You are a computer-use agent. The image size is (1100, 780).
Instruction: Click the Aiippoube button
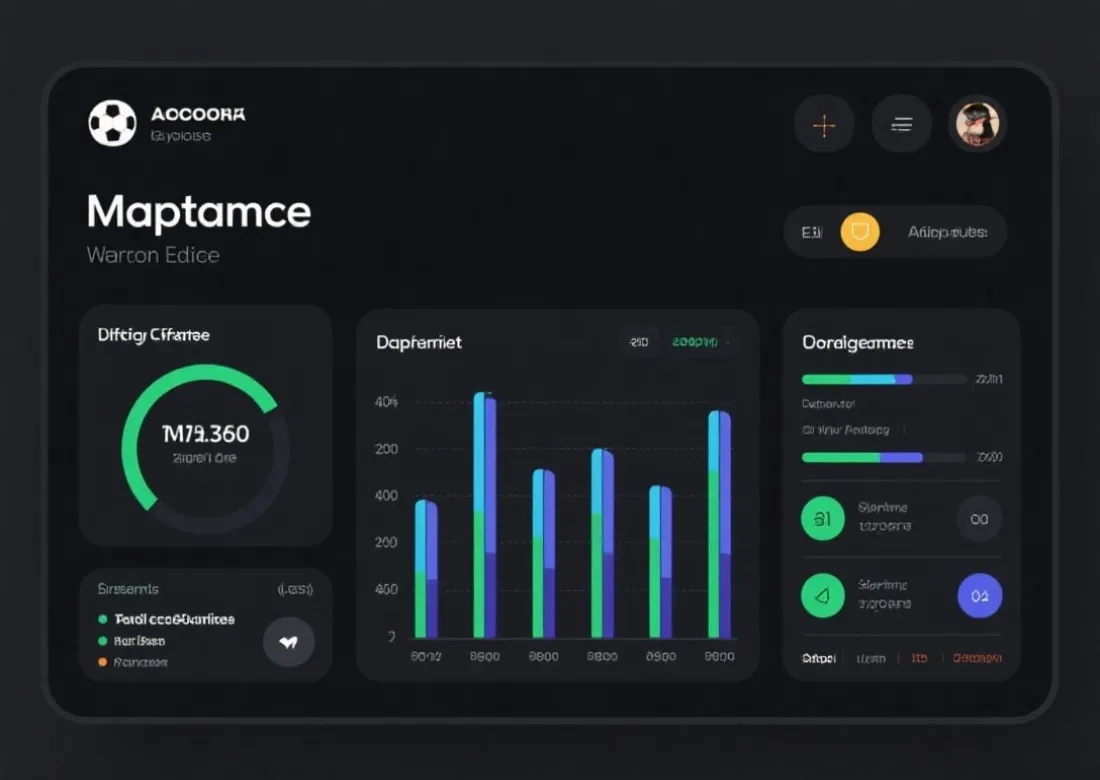pos(947,232)
